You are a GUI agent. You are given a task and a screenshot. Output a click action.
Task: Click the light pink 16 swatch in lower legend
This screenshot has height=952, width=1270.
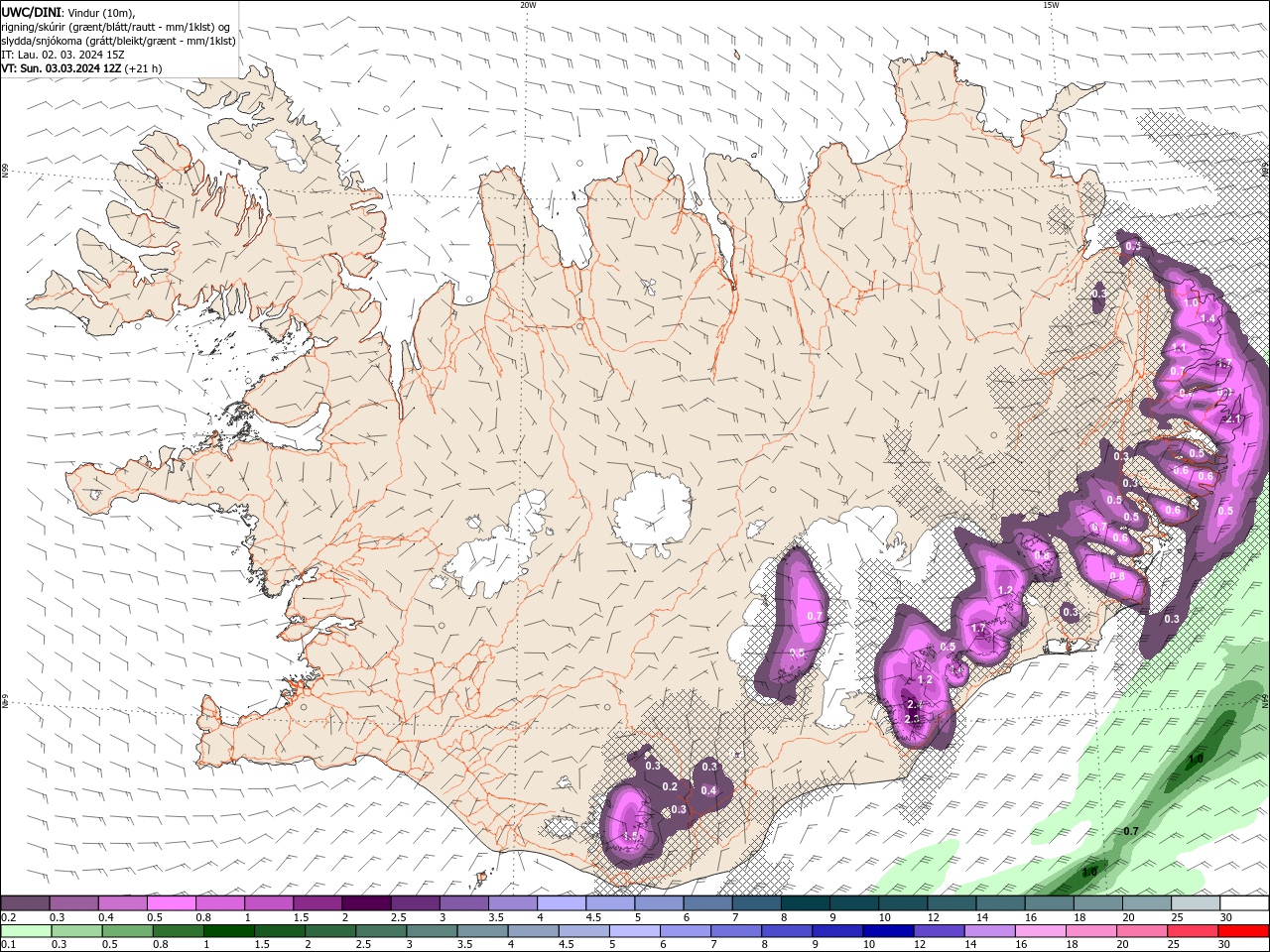pyautogui.click(x=1041, y=931)
